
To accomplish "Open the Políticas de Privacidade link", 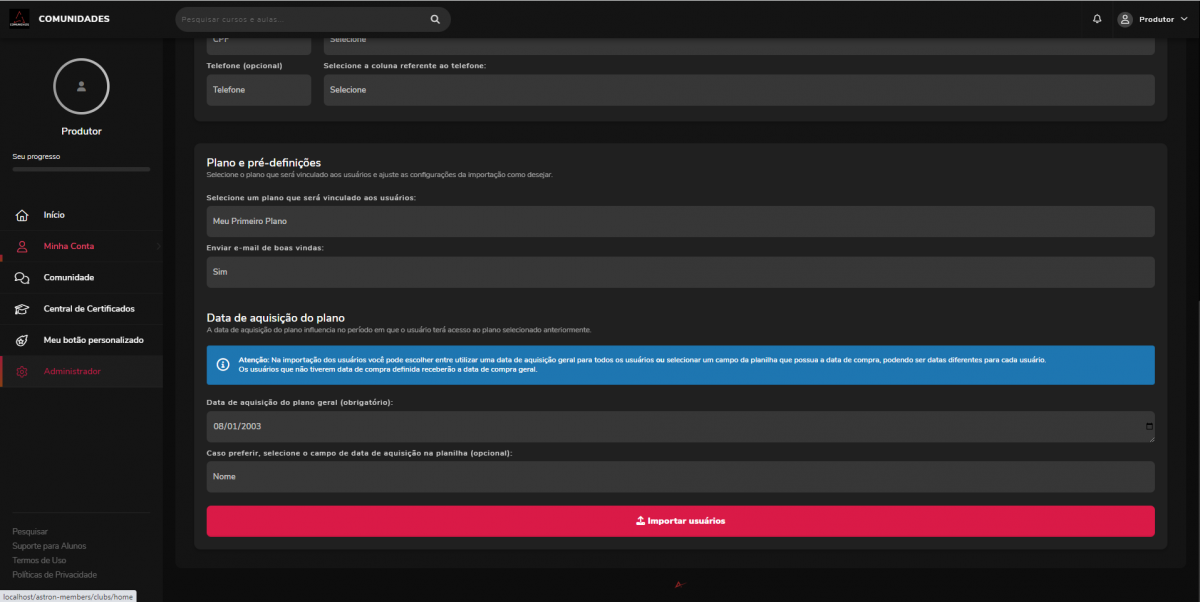I will (x=54, y=575).
